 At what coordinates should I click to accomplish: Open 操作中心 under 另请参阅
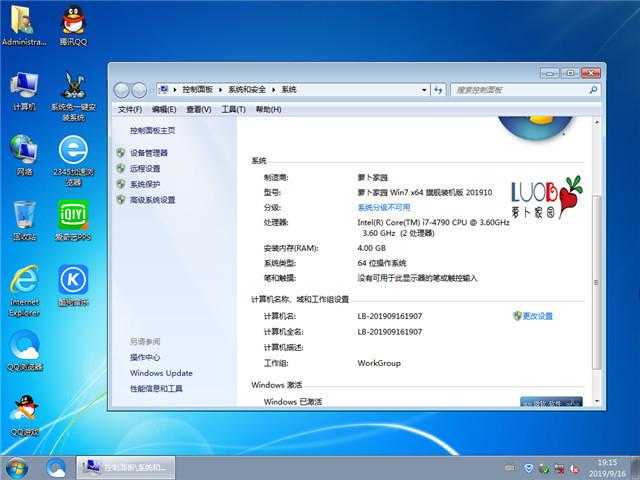pos(145,358)
